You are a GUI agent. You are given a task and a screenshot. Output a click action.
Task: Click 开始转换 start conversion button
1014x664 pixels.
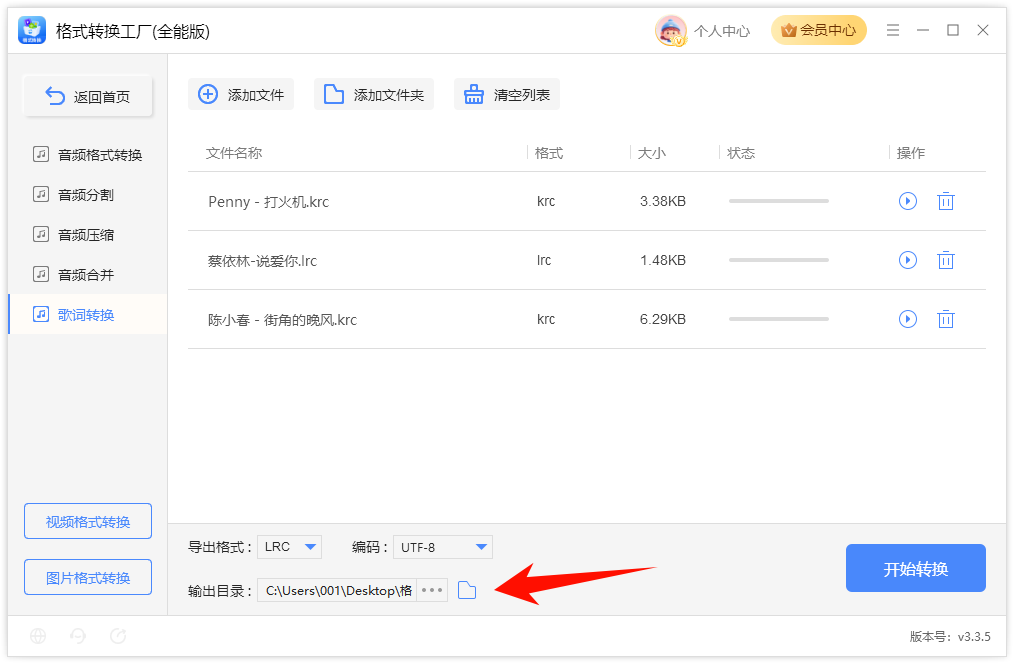tap(916, 568)
